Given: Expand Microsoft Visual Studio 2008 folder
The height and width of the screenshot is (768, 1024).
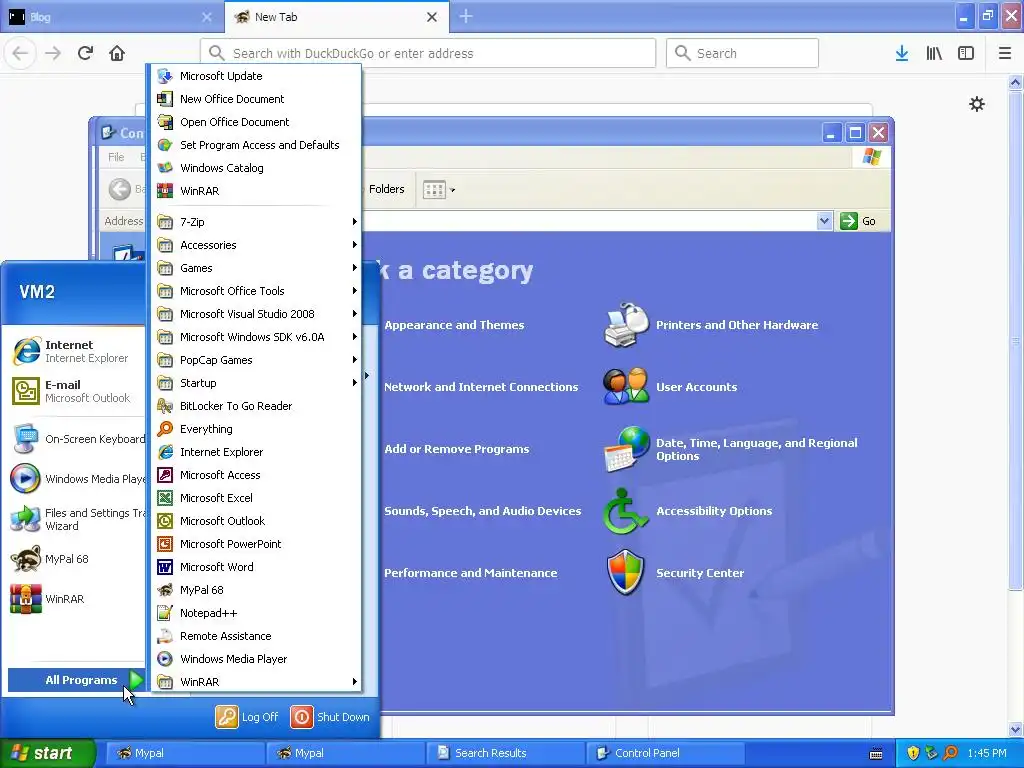Looking at the screenshot, I should 256,314.
